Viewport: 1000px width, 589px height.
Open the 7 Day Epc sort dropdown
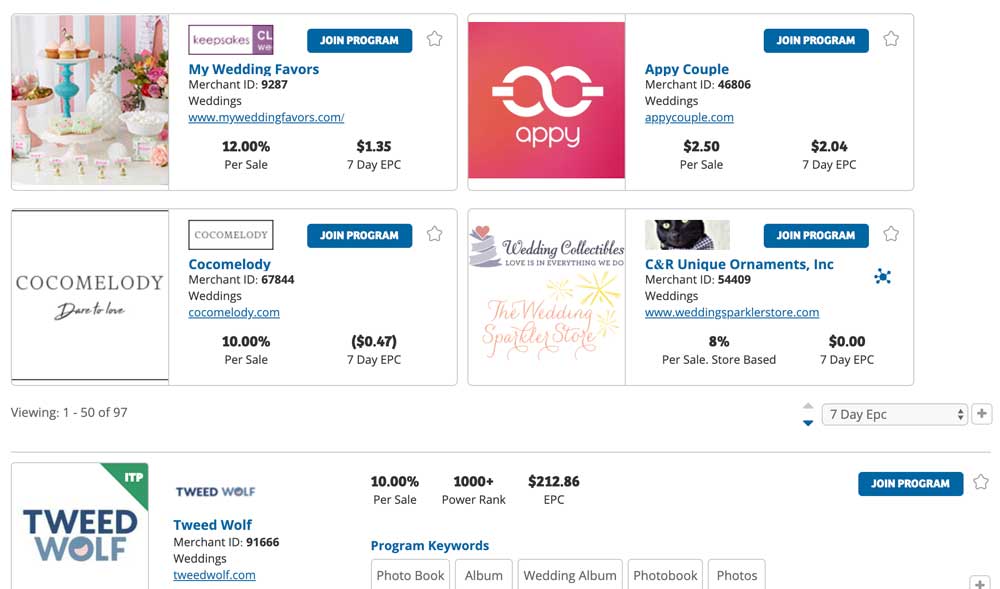pyautogui.click(x=894, y=414)
